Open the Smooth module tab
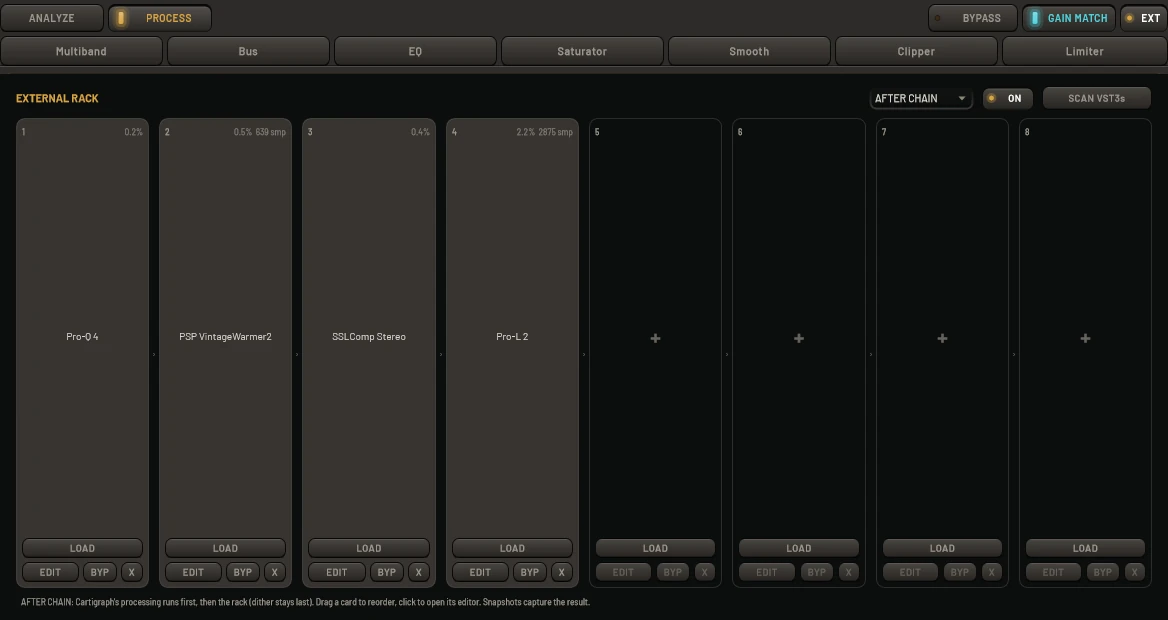 click(749, 51)
